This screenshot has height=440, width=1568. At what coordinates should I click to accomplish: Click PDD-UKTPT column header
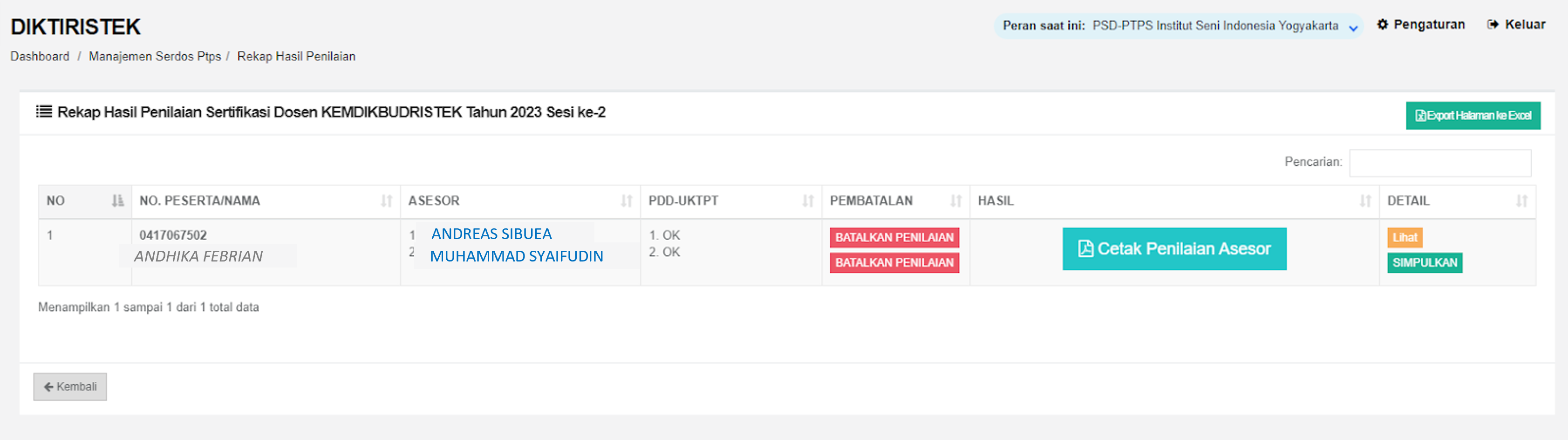coord(731,201)
